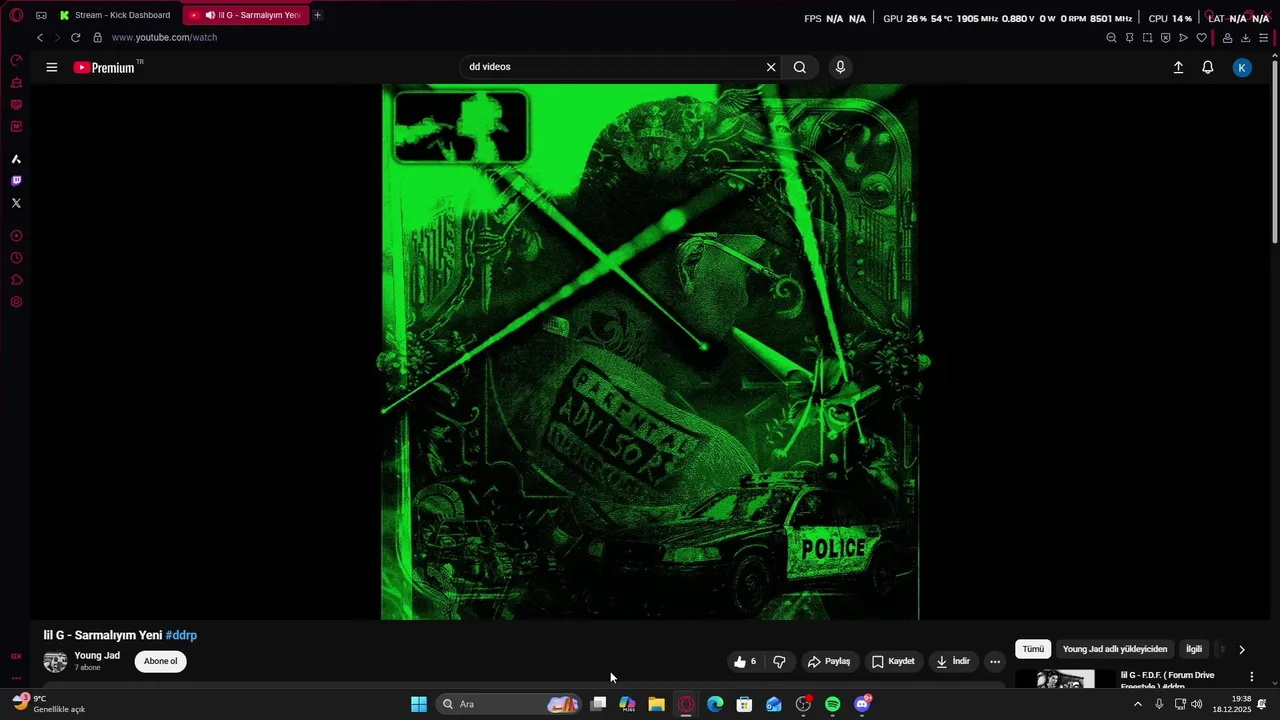The height and width of the screenshot is (720, 1280).
Task: Open YouTube upload/create button
Action: pyautogui.click(x=1178, y=67)
